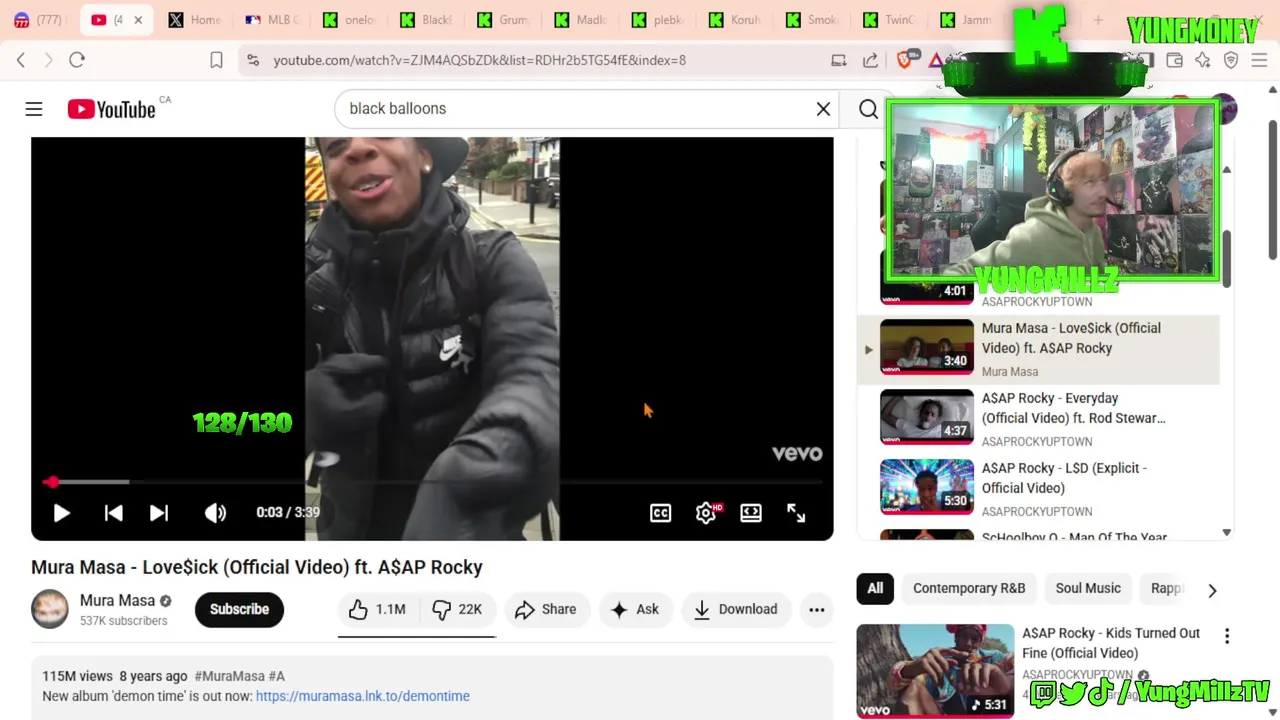
Task: Open more actions three-dot menu under video
Action: (x=817, y=609)
